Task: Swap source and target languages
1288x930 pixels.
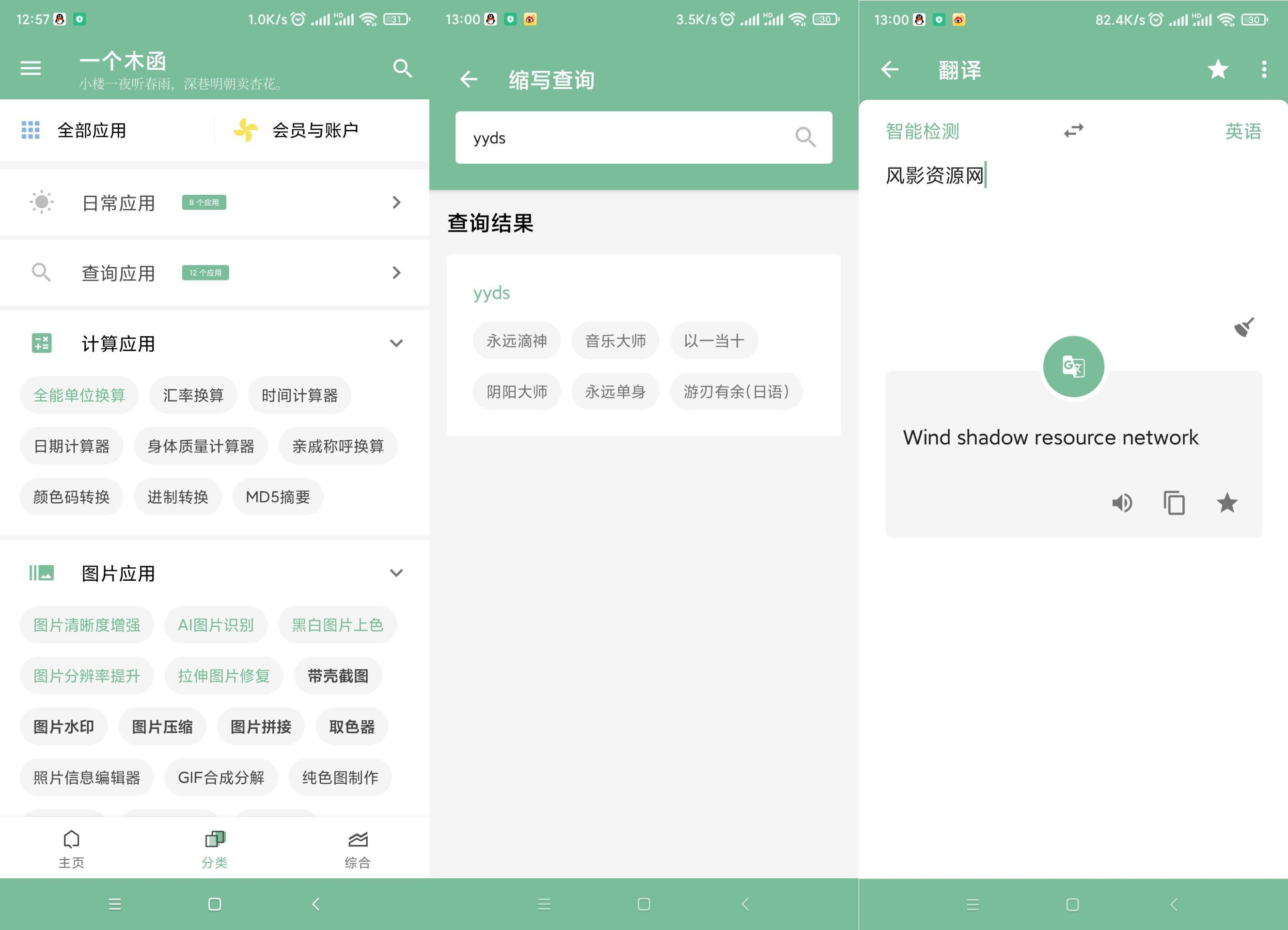Action: pyautogui.click(x=1073, y=131)
